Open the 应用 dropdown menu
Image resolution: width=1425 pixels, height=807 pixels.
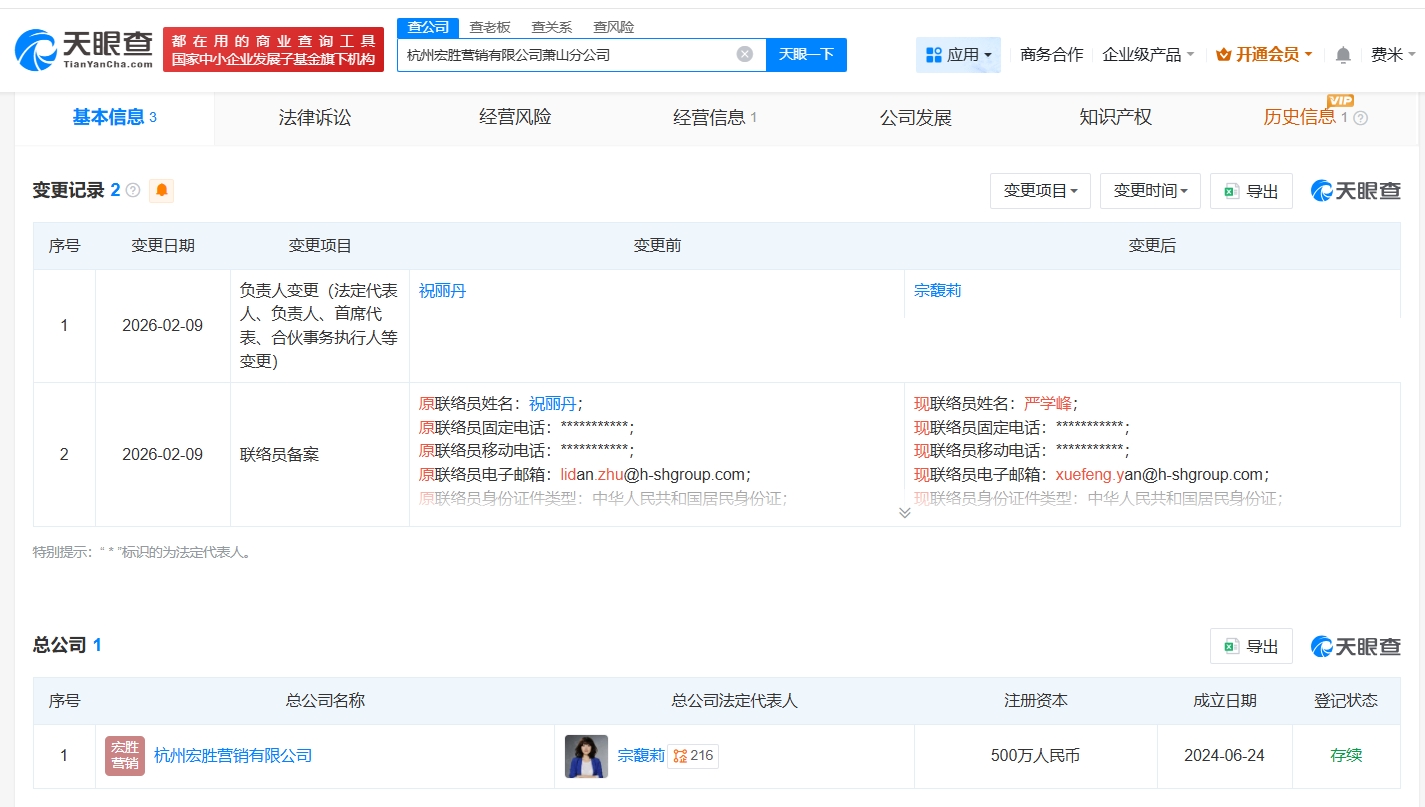[x=958, y=55]
